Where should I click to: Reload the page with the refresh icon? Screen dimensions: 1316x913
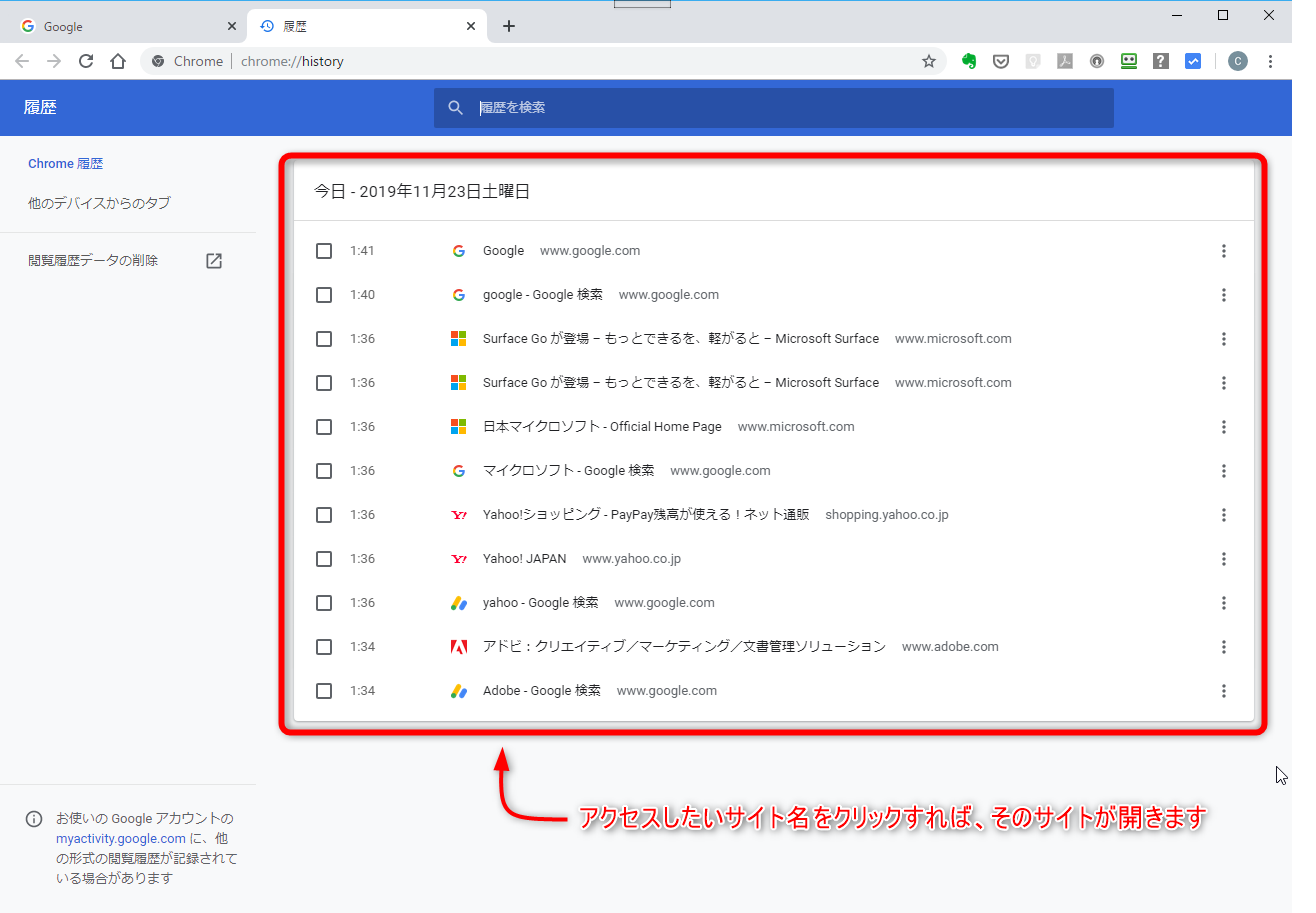coord(86,61)
